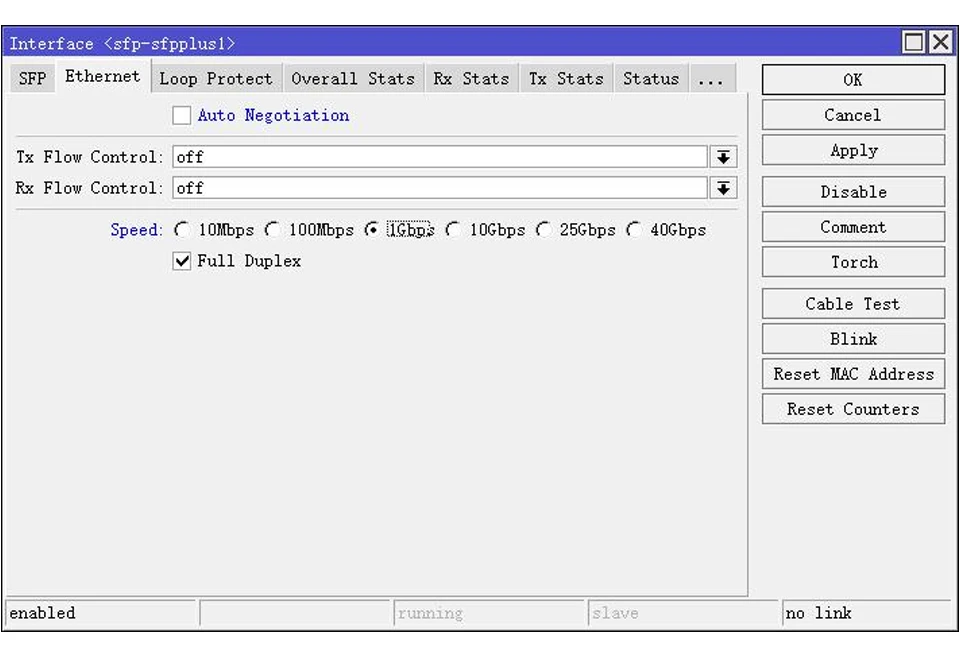Image resolution: width=960 pixels, height=653 pixels.
Task: Click the 'enabled' status bar entry
Action: (100, 613)
